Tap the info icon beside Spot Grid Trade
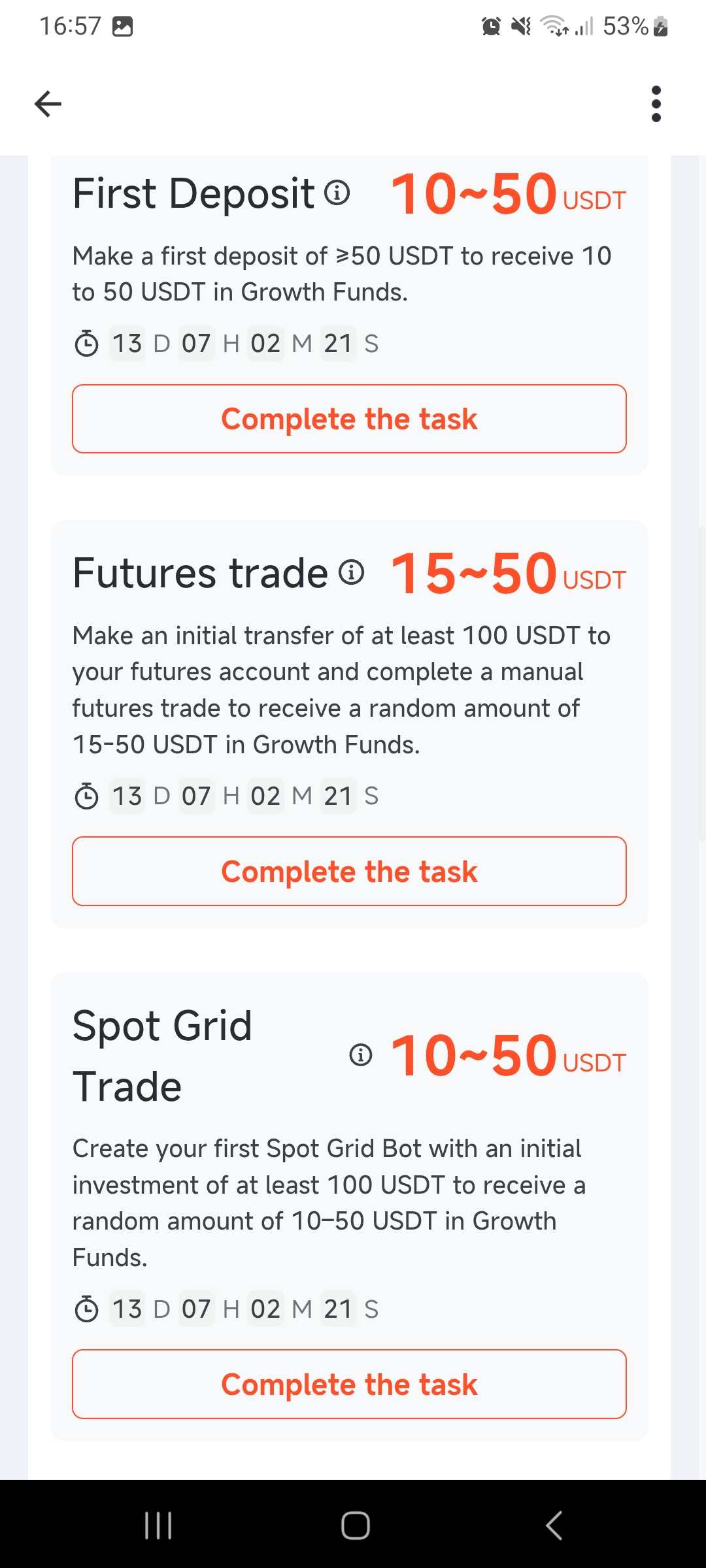The image size is (706, 1568). [x=361, y=1054]
